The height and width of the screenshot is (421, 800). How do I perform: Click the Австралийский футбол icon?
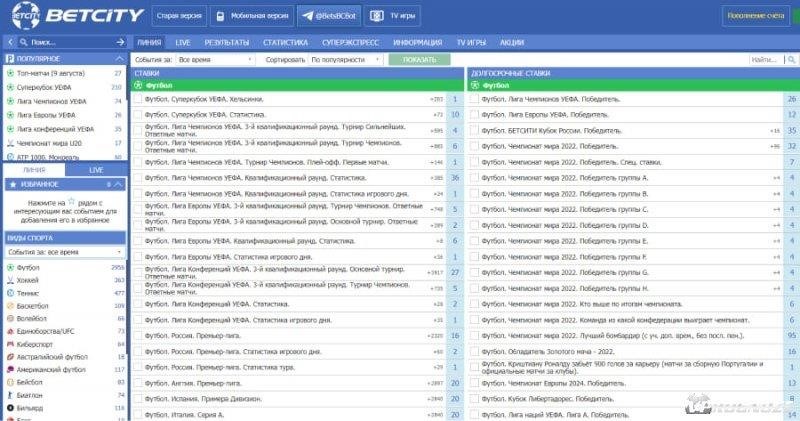[10, 357]
